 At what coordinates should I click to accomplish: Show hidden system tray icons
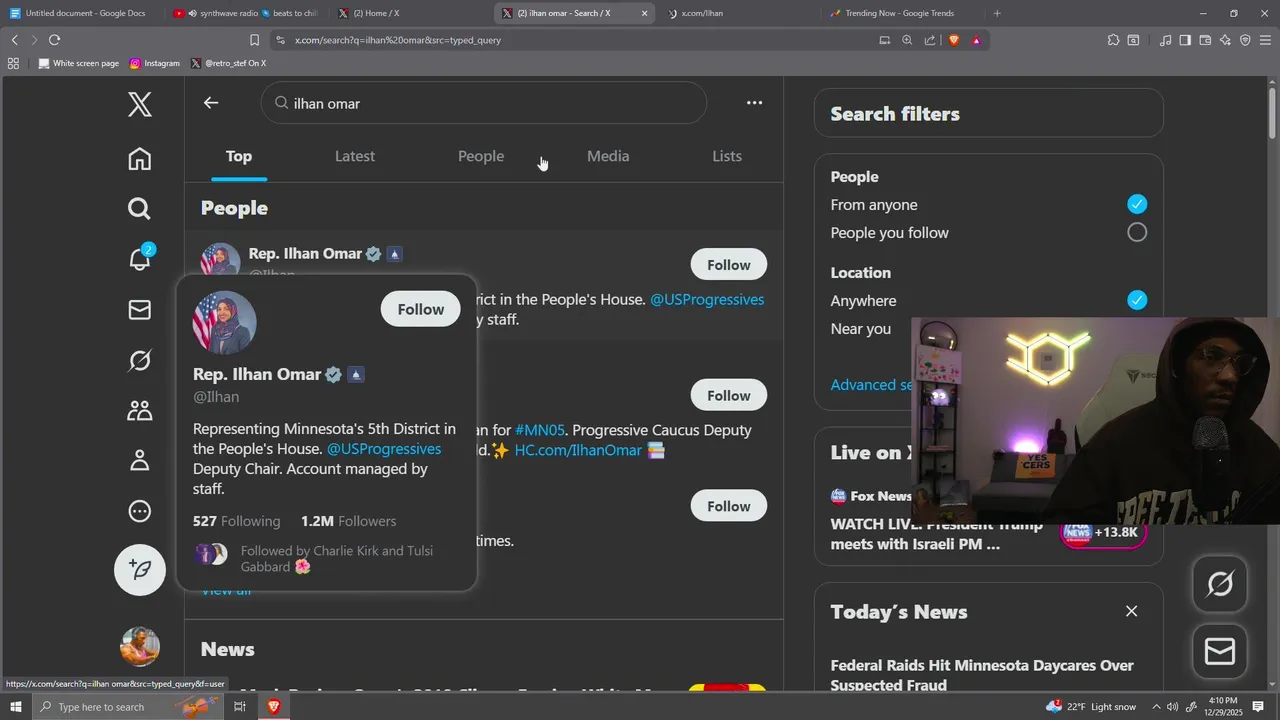[x=1156, y=707]
